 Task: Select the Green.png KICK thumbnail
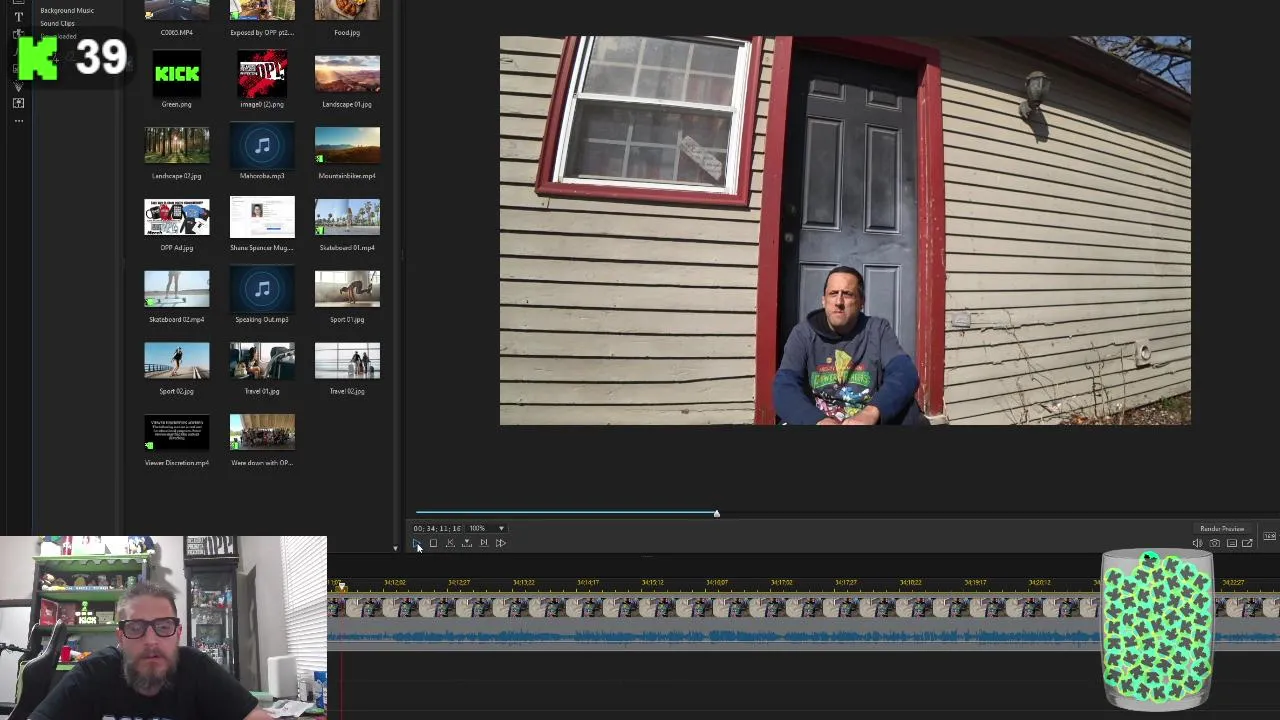pyautogui.click(x=177, y=74)
